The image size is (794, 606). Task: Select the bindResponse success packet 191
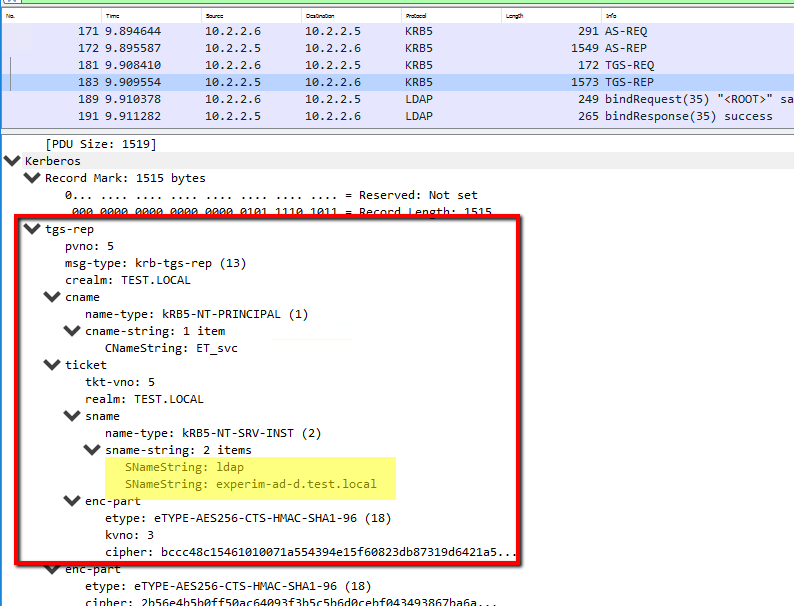tap(400, 116)
